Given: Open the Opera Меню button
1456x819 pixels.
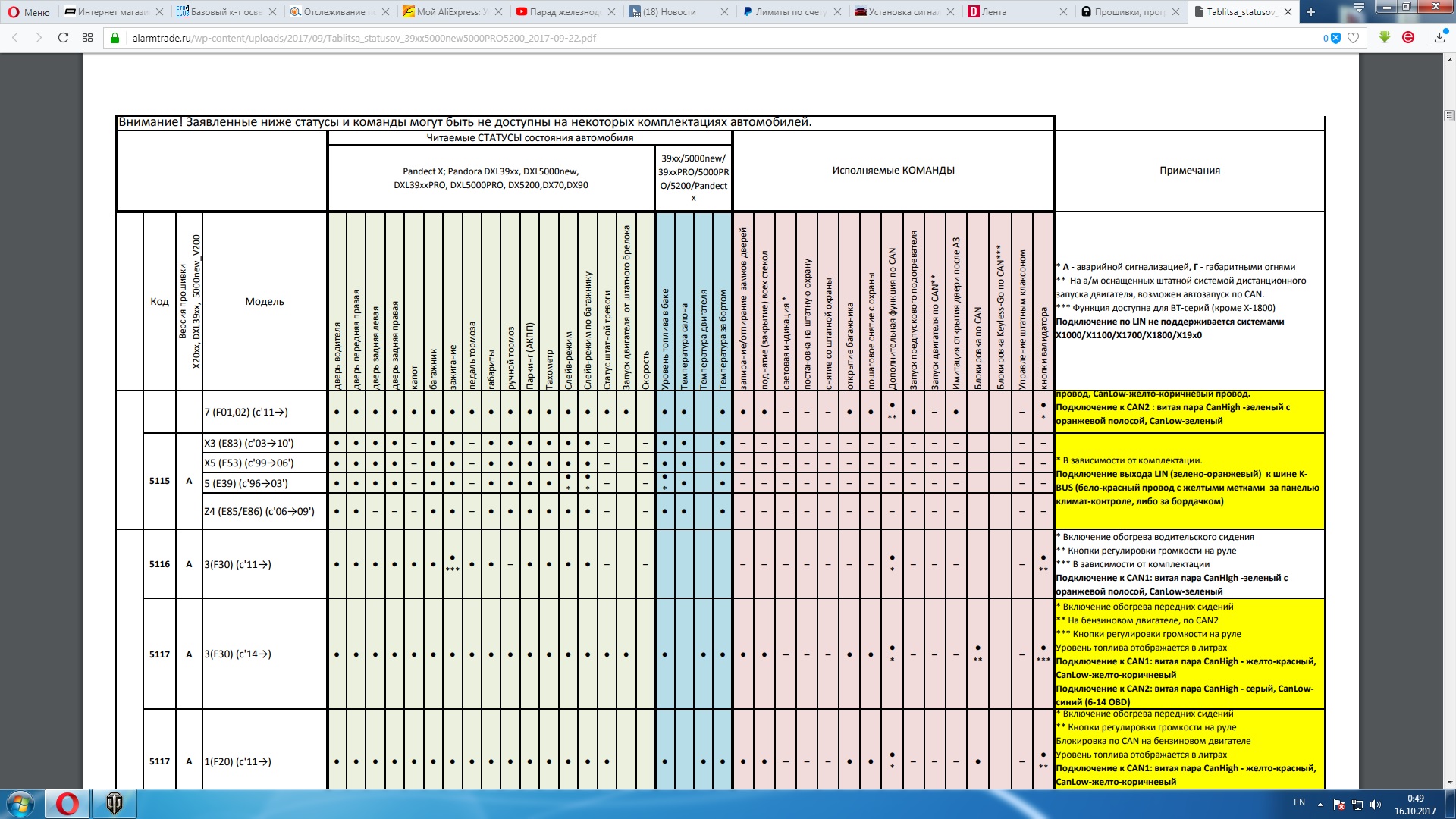Looking at the screenshot, I should [x=29, y=12].
